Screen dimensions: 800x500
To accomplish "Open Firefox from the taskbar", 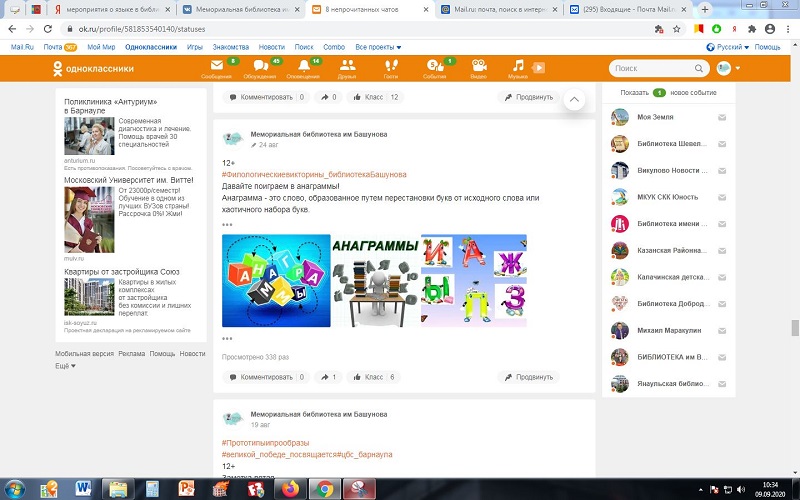I will tap(290, 489).
